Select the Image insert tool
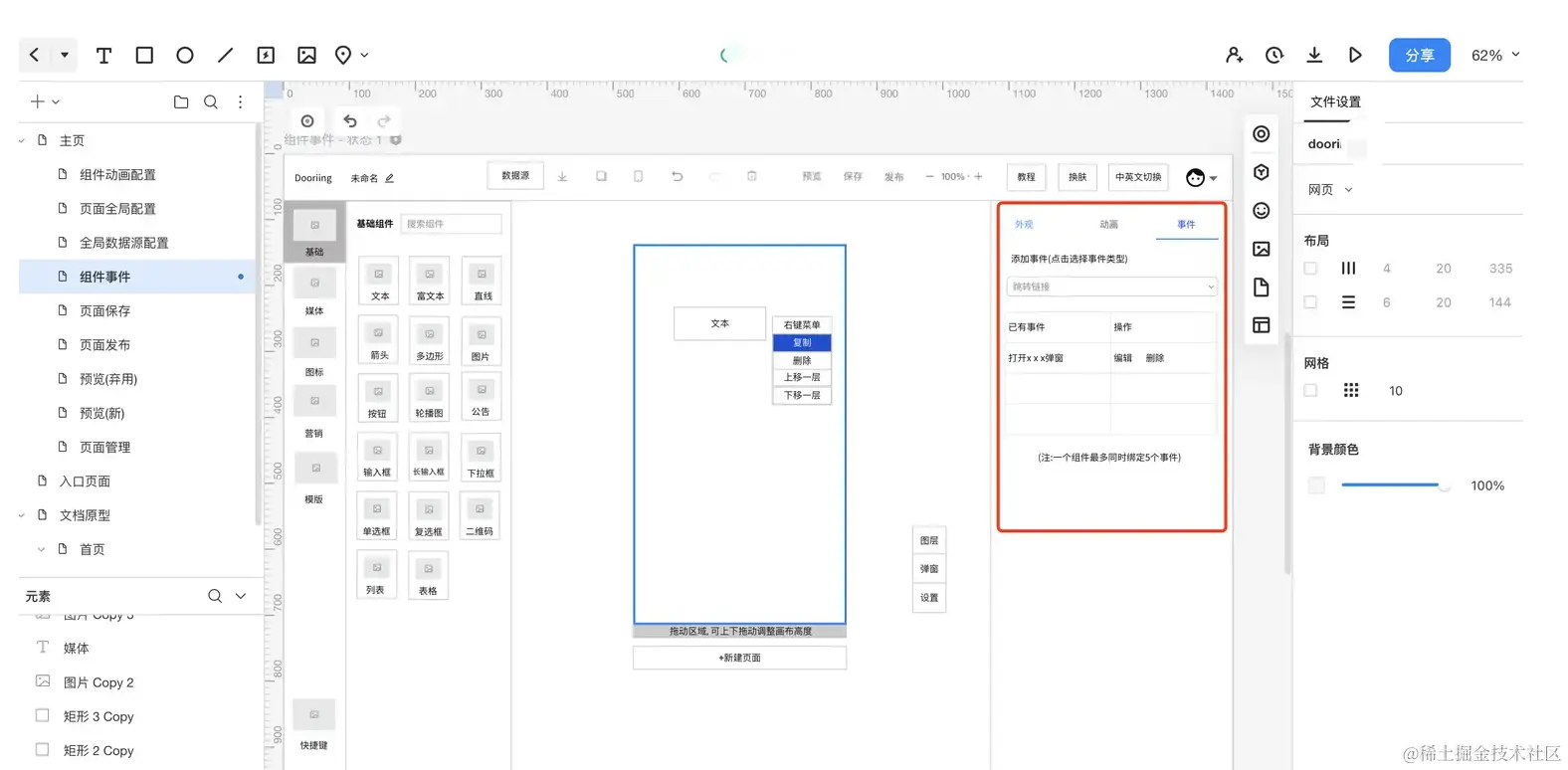1568x770 pixels. click(306, 56)
